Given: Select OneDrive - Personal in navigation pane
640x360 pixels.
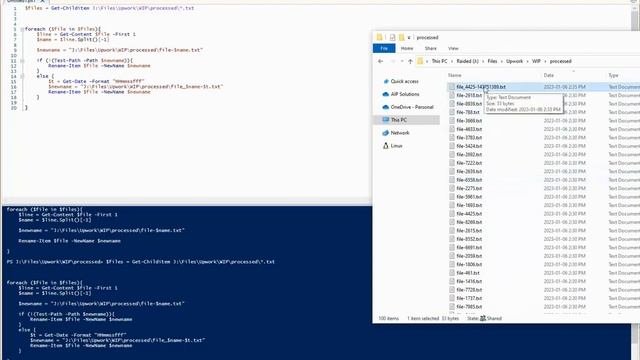Looking at the screenshot, I should pos(412,107).
